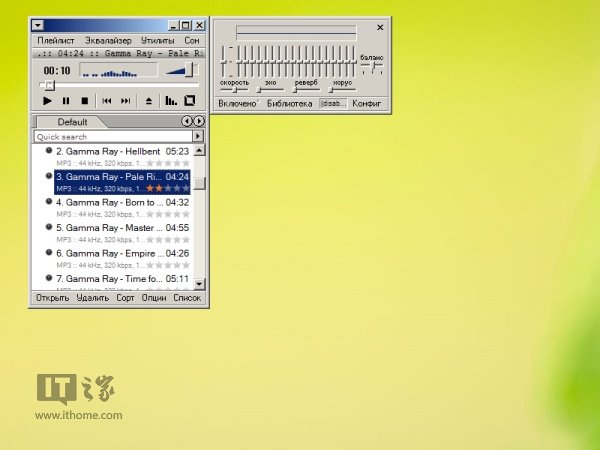Skip to the next track

click(x=126, y=101)
